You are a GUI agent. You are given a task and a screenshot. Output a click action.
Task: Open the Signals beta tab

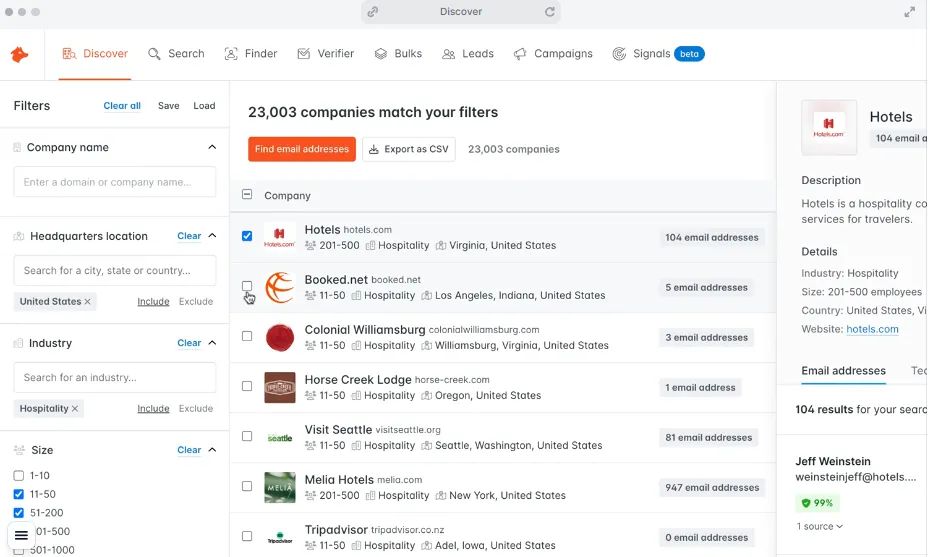click(658, 54)
